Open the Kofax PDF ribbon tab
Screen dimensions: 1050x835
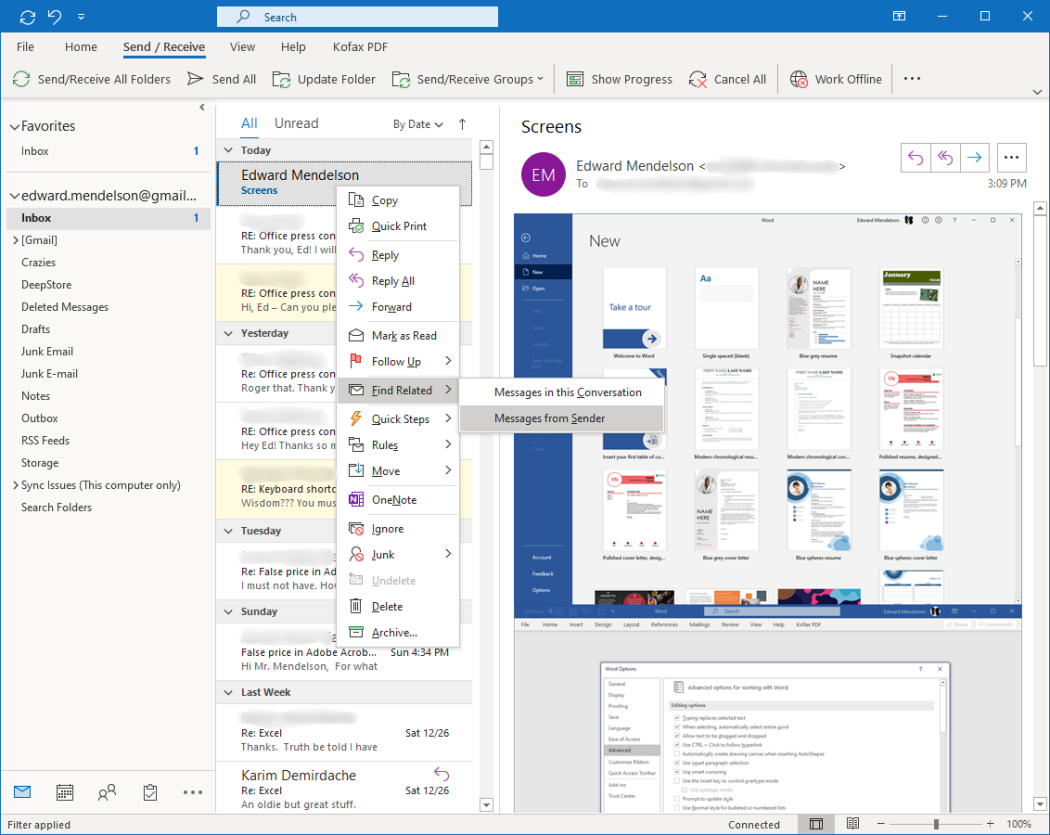pos(360,47)
